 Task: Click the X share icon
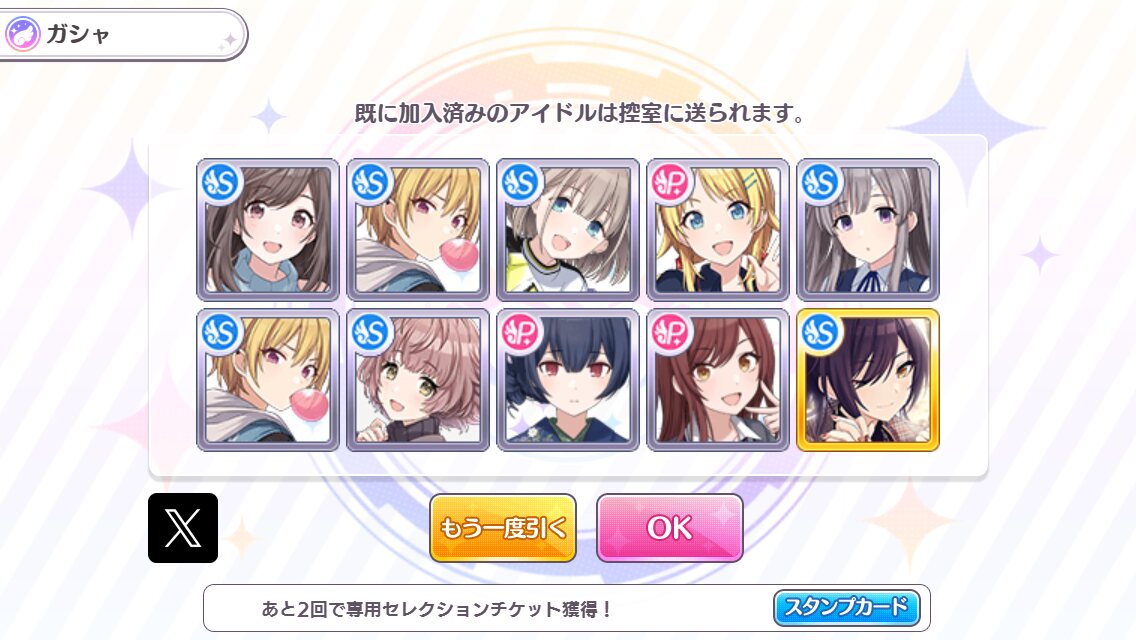[183, 528]
